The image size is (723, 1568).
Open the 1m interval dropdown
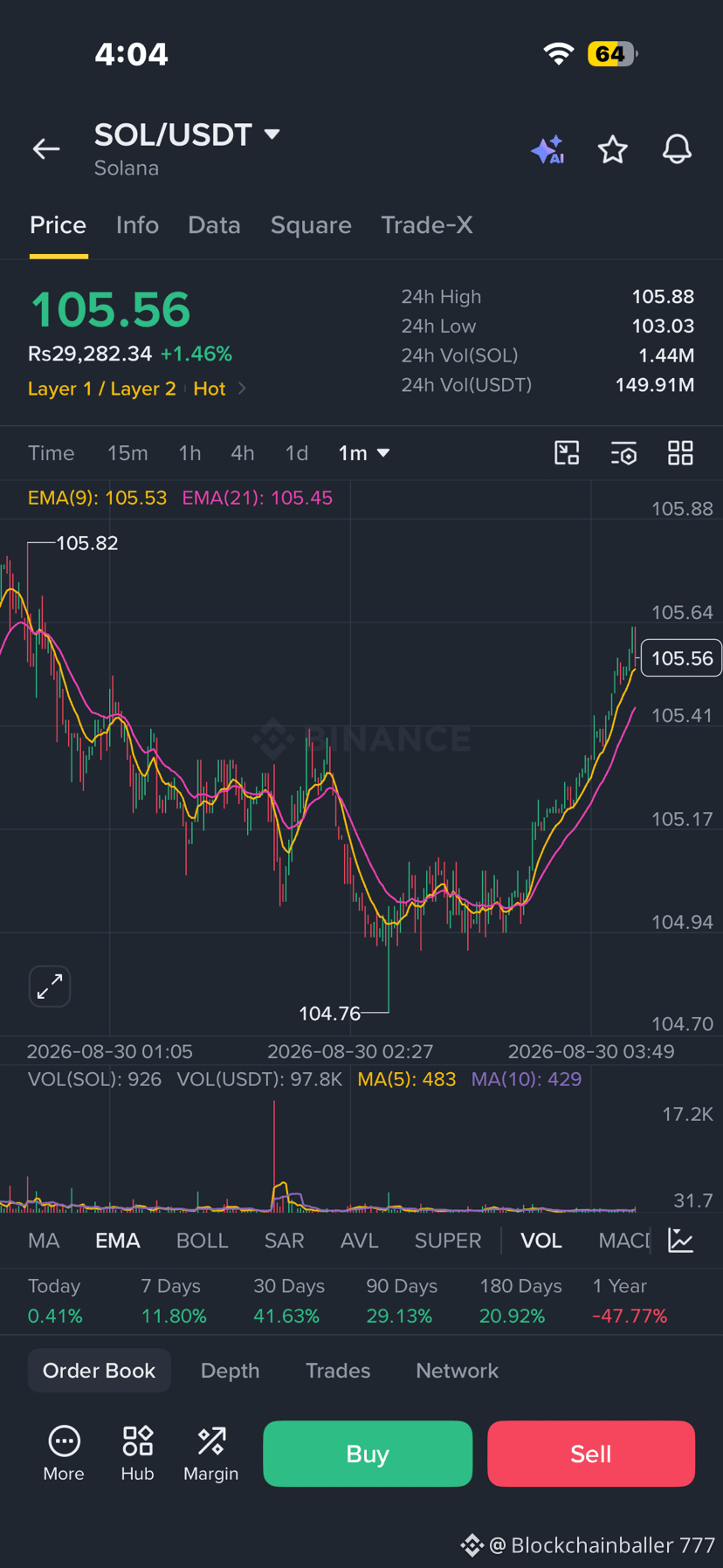click(364, 453)
